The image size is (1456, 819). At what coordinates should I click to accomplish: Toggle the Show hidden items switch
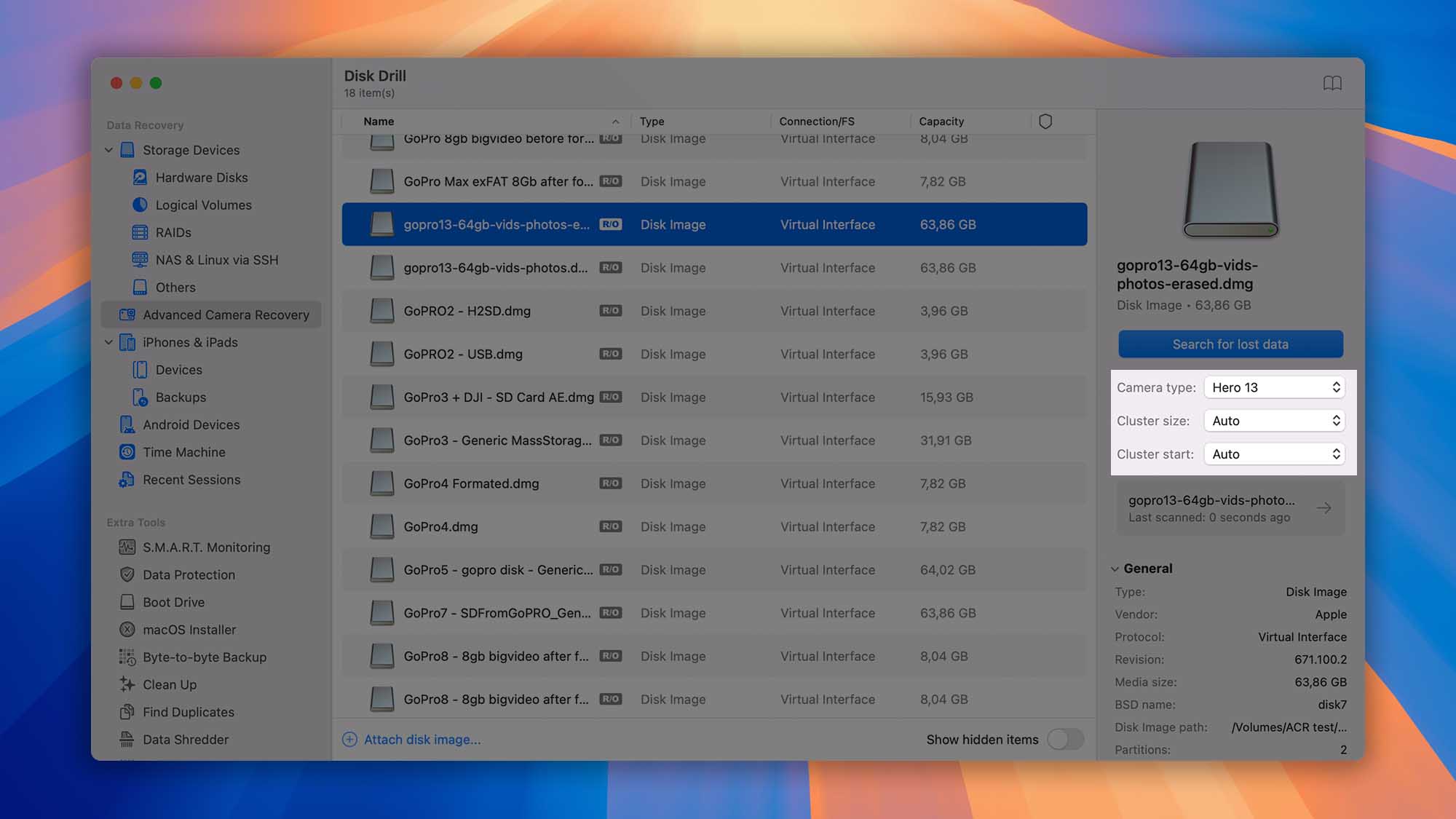tap(1064, 739)
